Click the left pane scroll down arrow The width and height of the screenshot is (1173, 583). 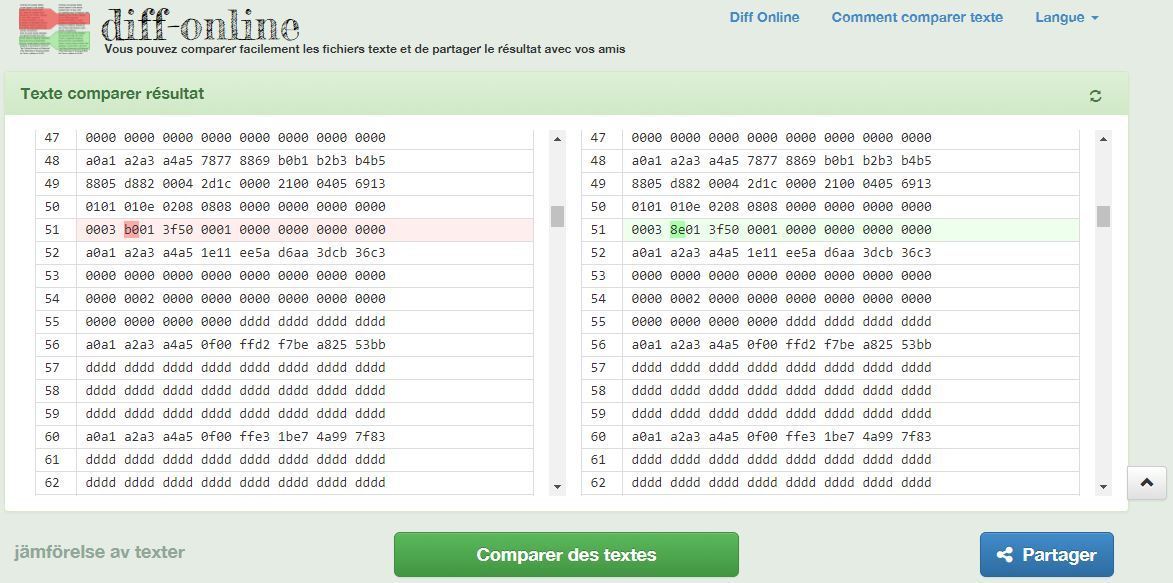tap(557, 487)
